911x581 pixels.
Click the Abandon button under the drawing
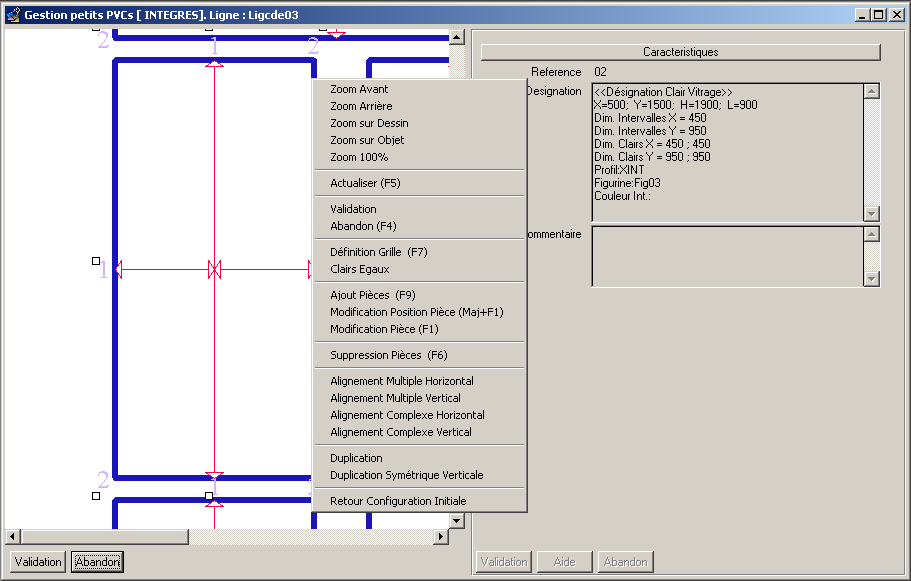(x=97, y=562)
